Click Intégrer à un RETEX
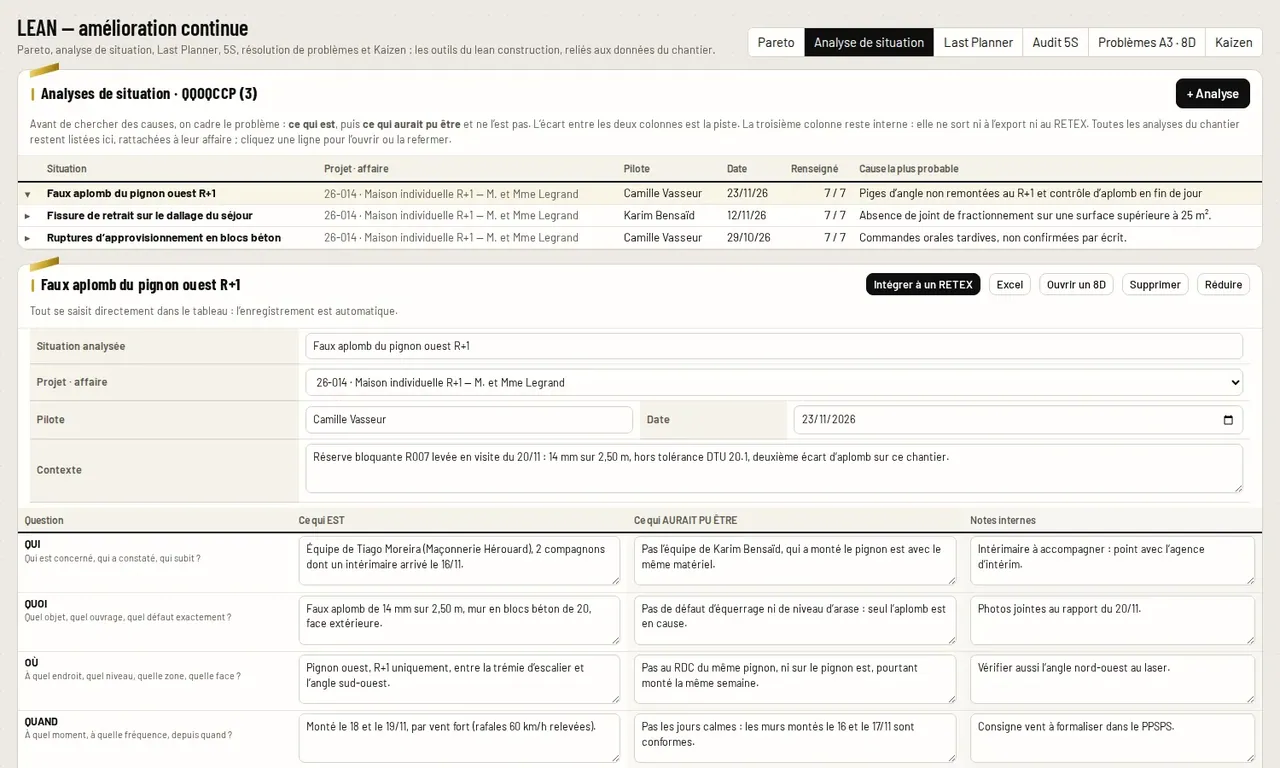Viewport: 1280px width, 768px height. pyautogui.click(x=923, y=284)
